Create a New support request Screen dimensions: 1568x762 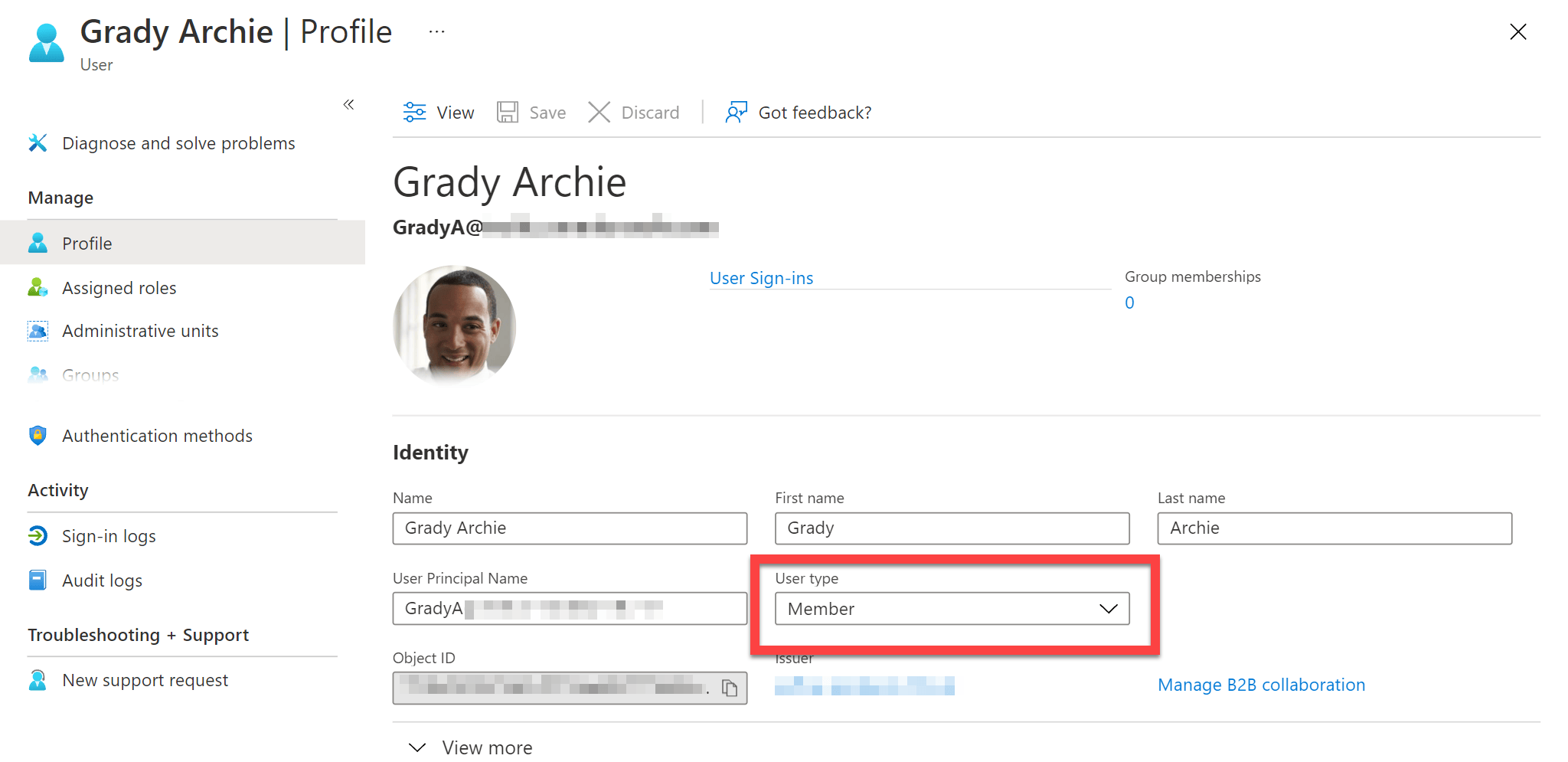pyautogui.click(x=145, y=680)
